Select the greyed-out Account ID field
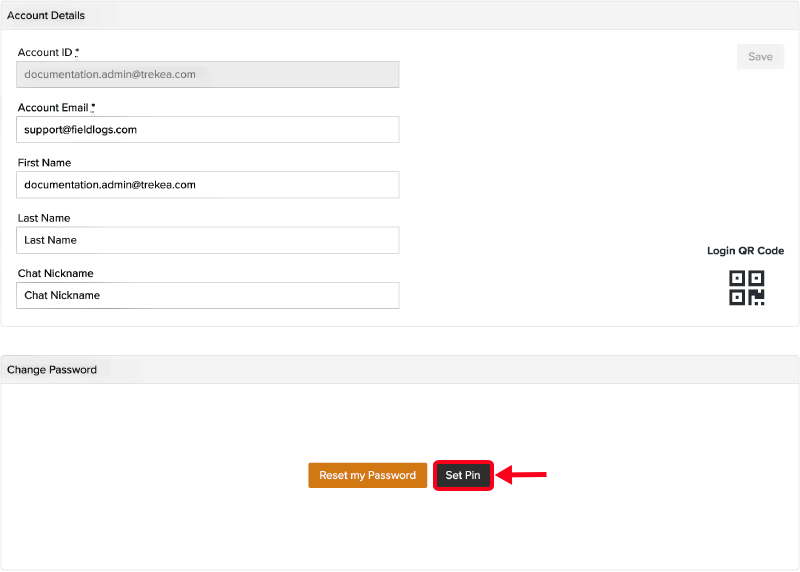This screenshot has width=800, height=572. (x=208, y=74)
